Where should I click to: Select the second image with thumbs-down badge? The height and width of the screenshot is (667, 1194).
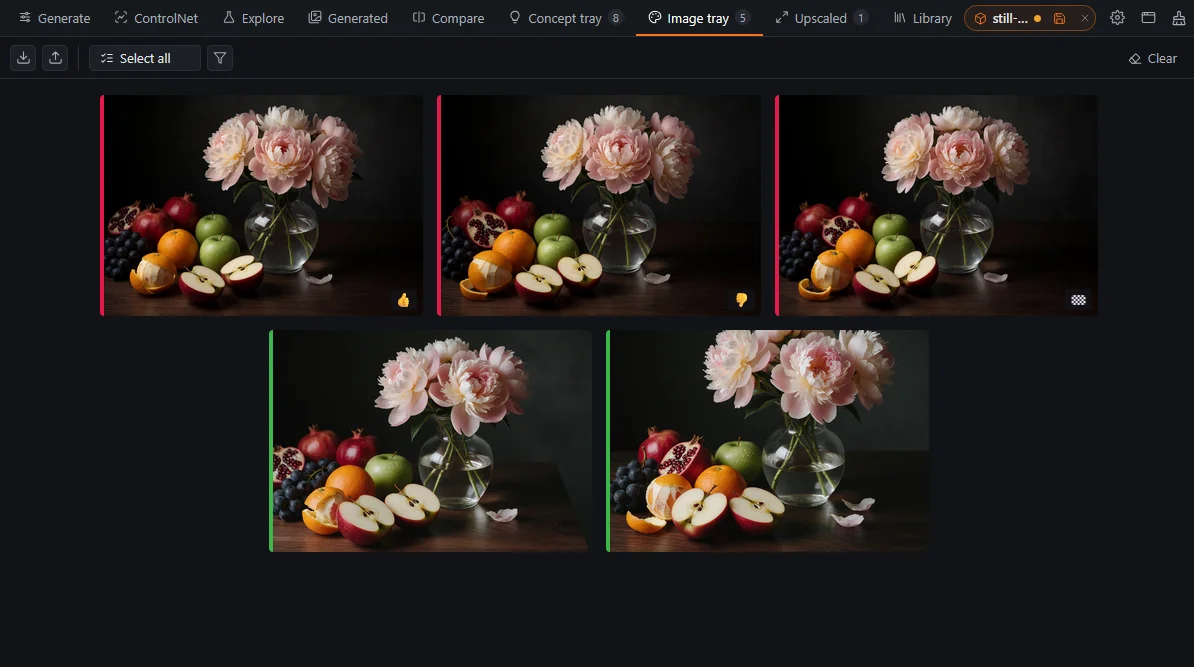coord(599,206)
